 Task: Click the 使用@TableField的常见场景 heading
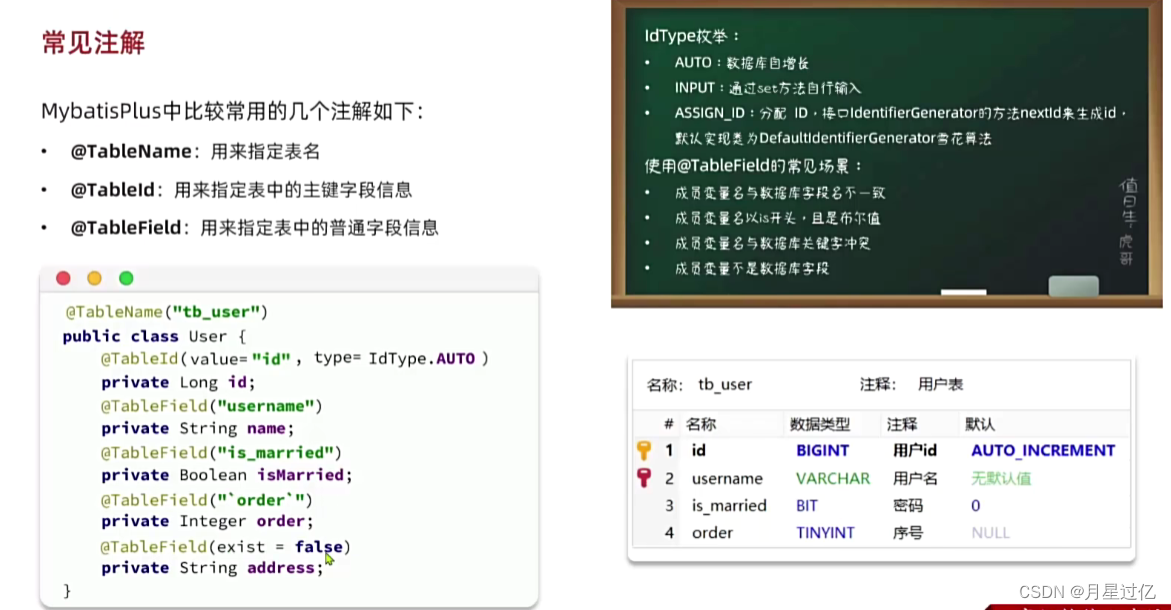pos(754,166)
